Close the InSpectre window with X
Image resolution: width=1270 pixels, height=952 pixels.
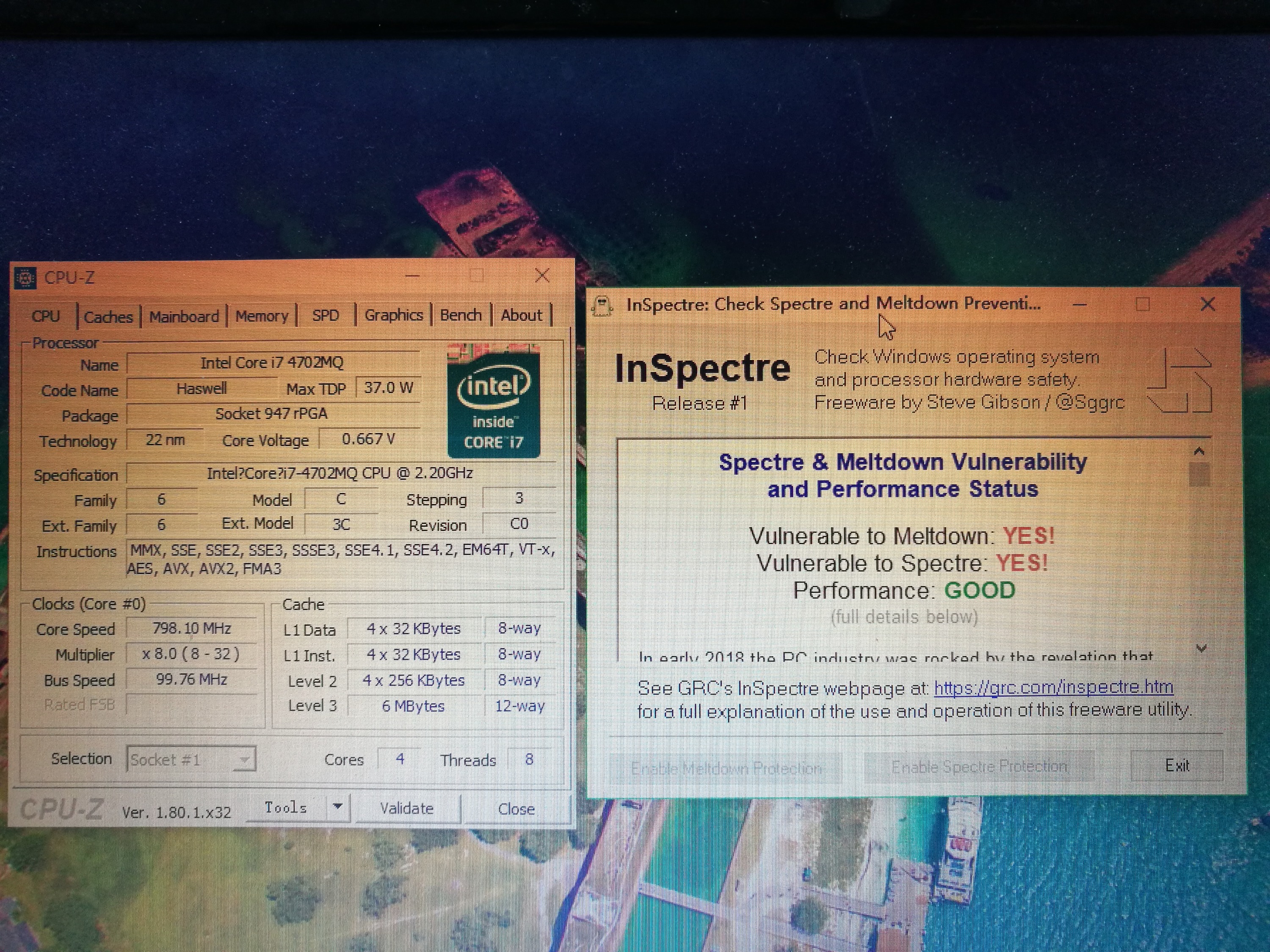tap(1207, 304)
